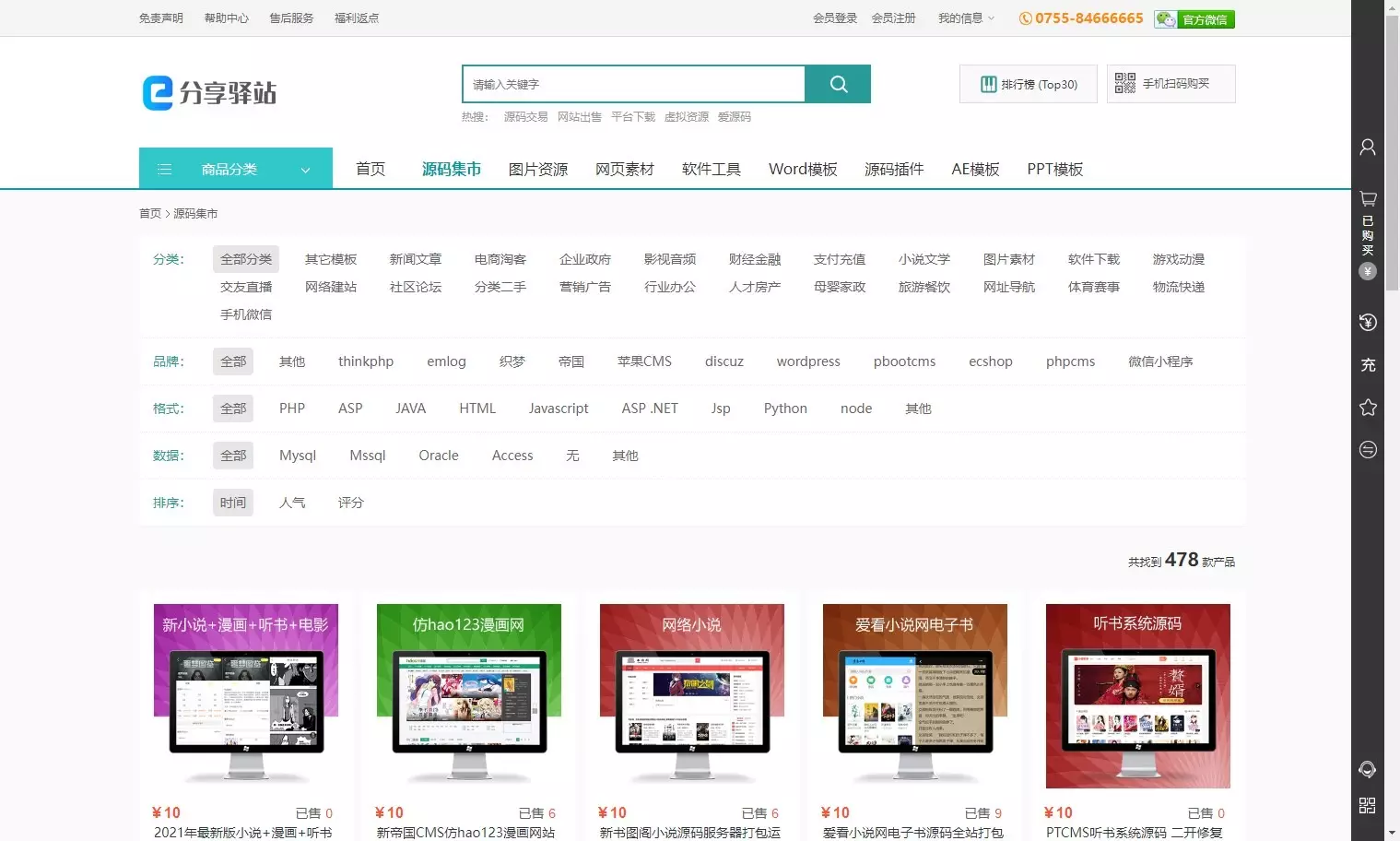The image size is (1400, 841).
Task: Filter format by Javascript
Action: pos(559,409)
